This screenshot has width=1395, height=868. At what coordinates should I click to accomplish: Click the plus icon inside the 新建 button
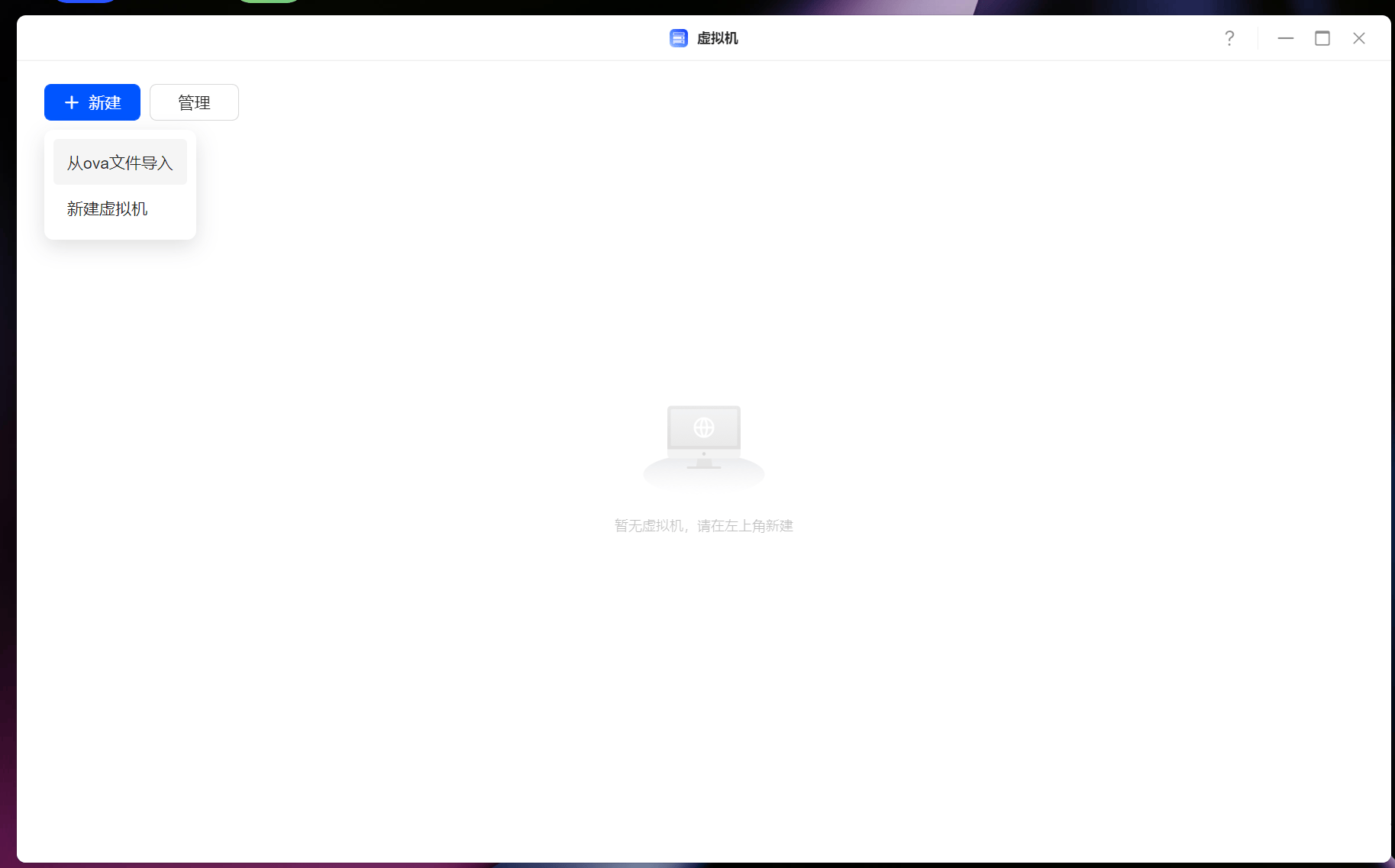(x=72, y=102)
